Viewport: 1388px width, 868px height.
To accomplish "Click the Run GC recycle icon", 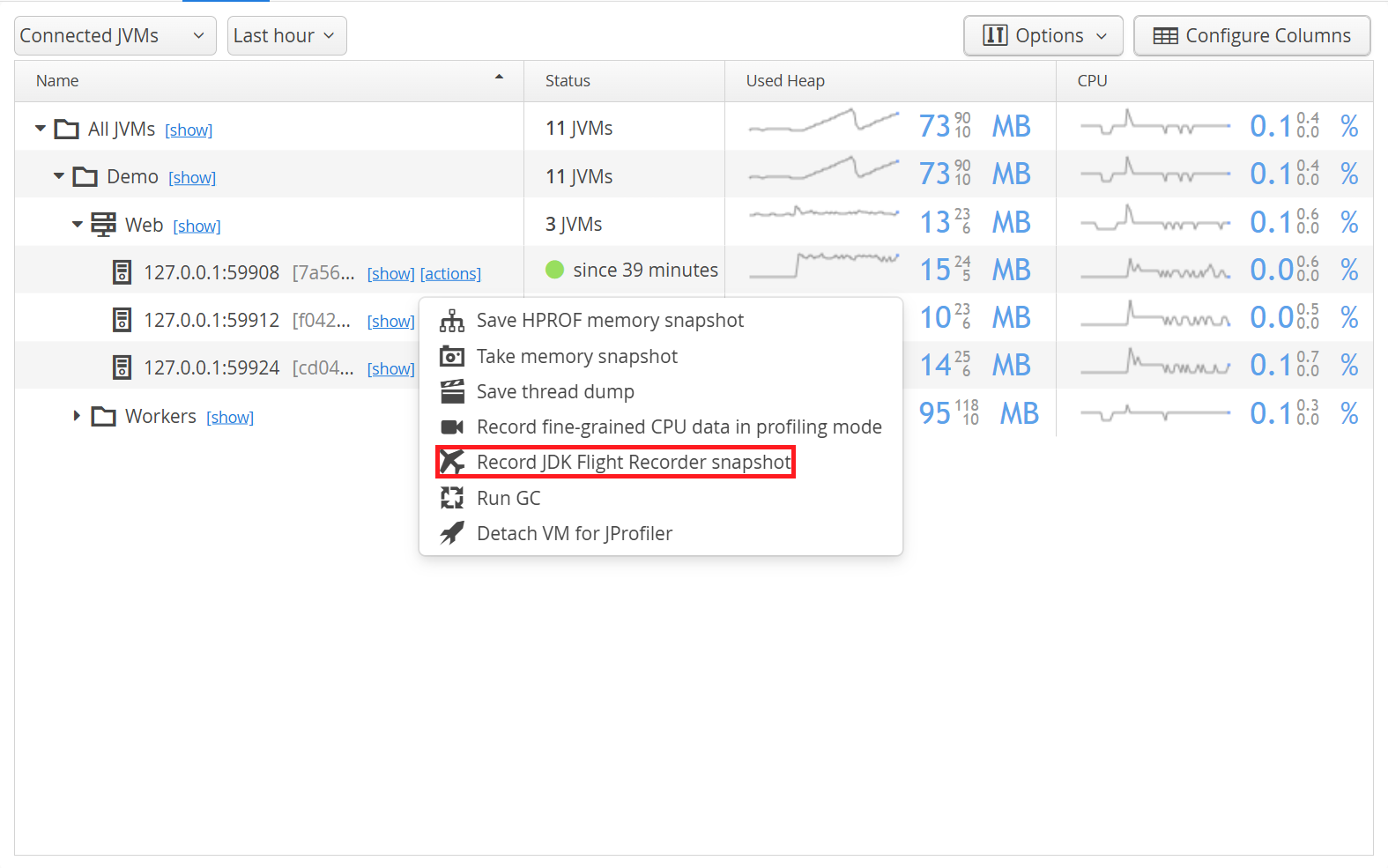I will [x=452, y=498].
